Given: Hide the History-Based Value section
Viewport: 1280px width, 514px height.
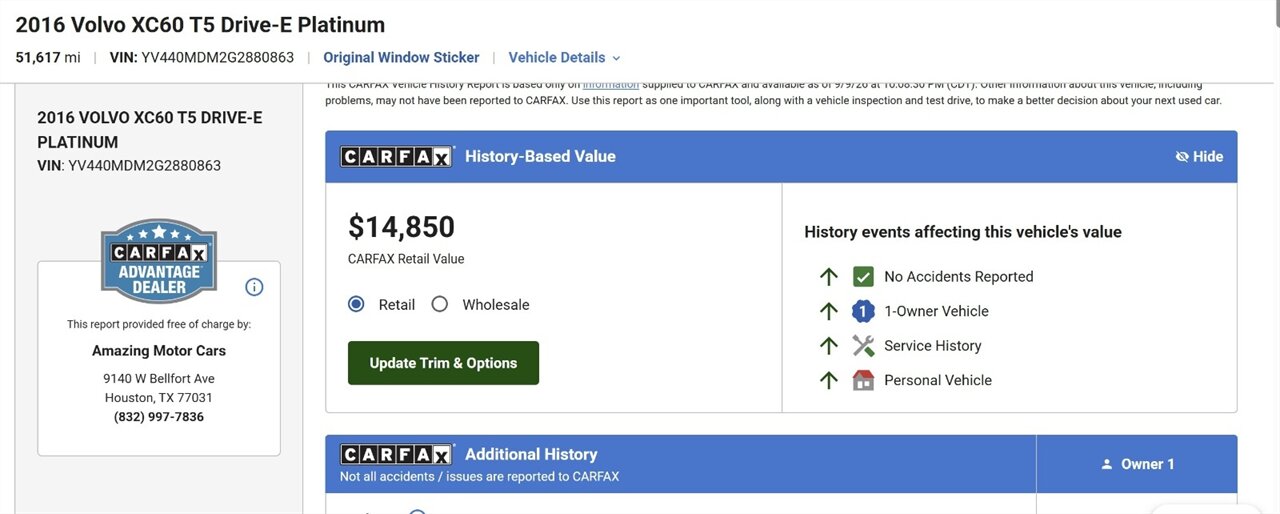Looking at the screenshot, I should 1199,156.
